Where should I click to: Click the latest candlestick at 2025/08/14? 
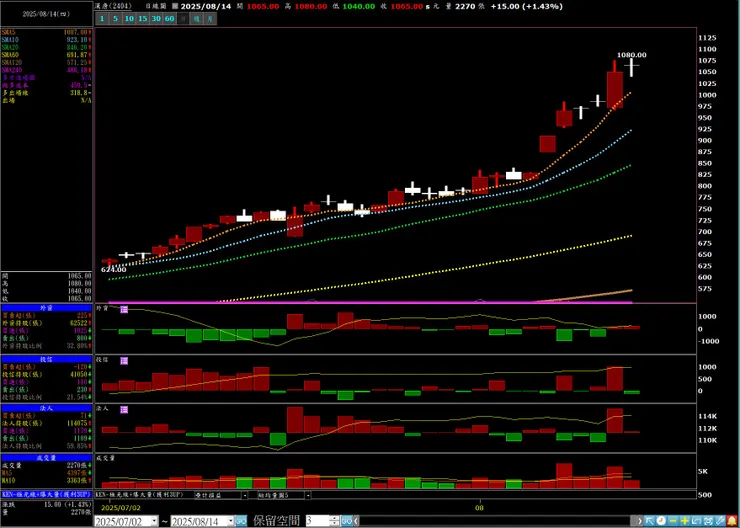(631, 67)
